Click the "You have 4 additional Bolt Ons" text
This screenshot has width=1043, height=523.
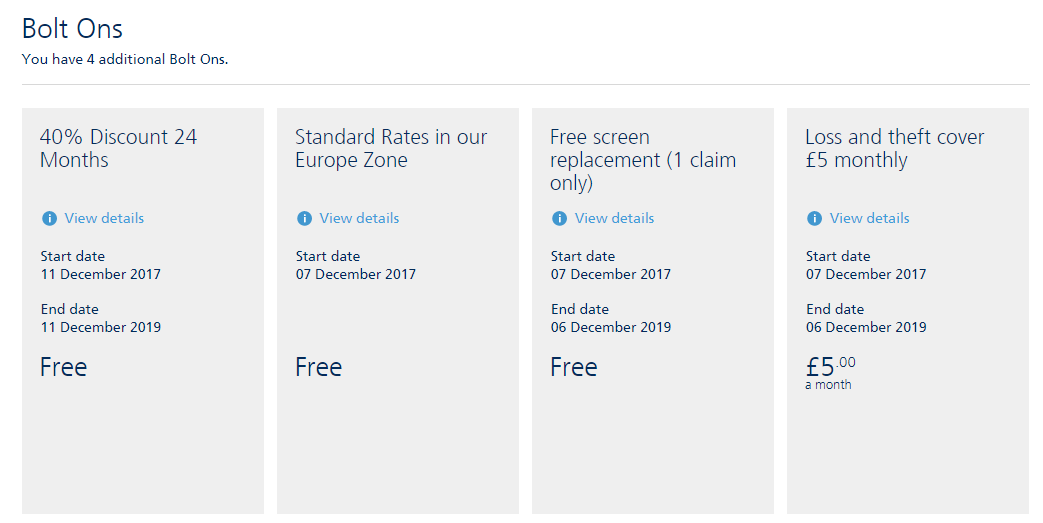(x=125, y=59)
